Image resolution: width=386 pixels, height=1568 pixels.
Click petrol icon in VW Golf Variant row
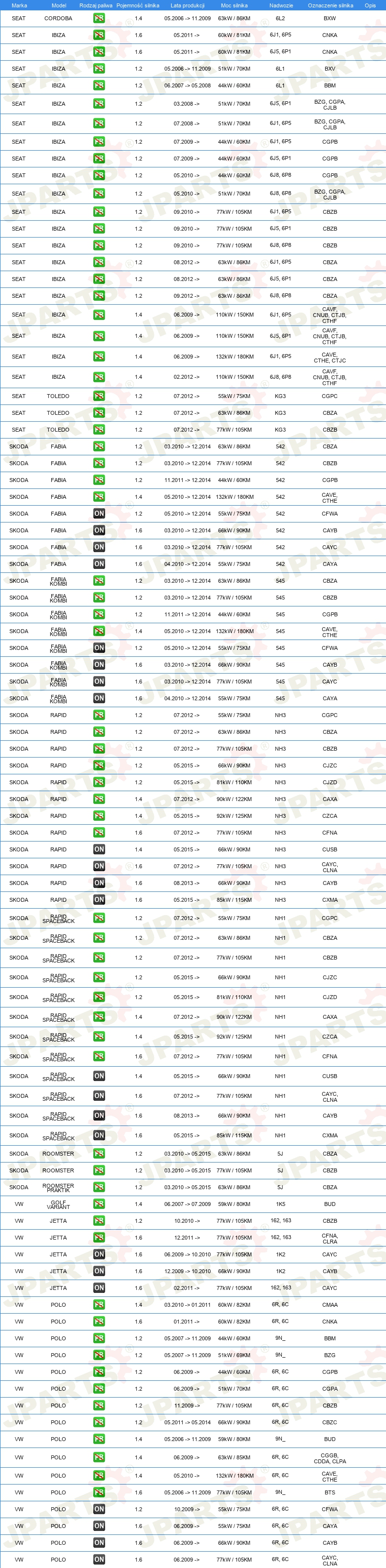pos(99,1204)
